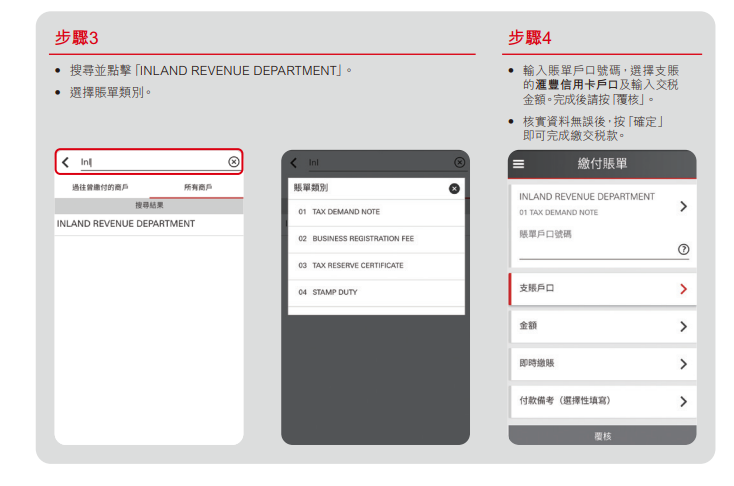Select 01 TAX DEMAND NOTE bill type
This screenshot has width=734, height=486.
pos(339,212)
